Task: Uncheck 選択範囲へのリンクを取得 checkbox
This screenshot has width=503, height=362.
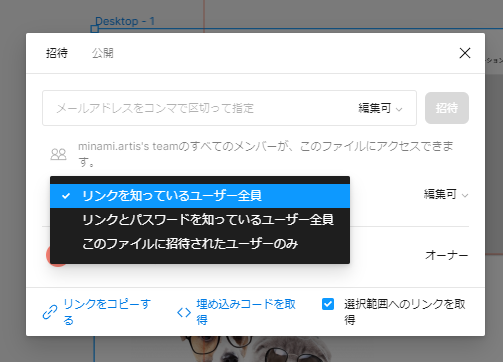Action: click(328, 304)
